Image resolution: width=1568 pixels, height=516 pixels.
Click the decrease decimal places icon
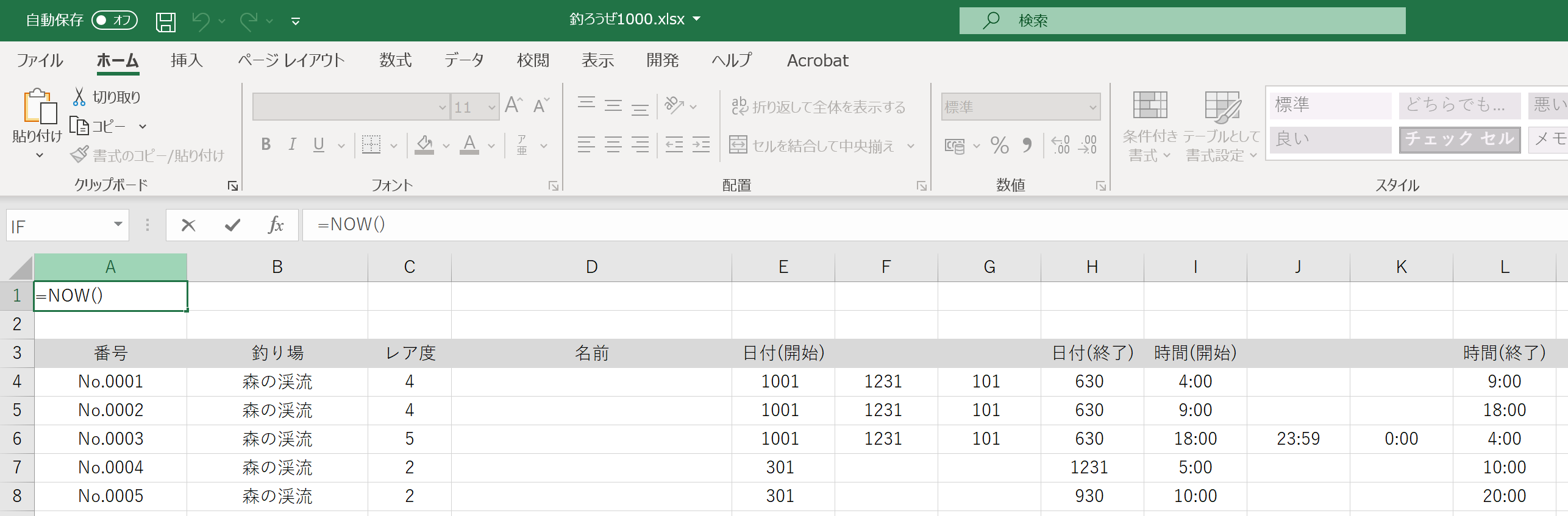(1088, 145)
